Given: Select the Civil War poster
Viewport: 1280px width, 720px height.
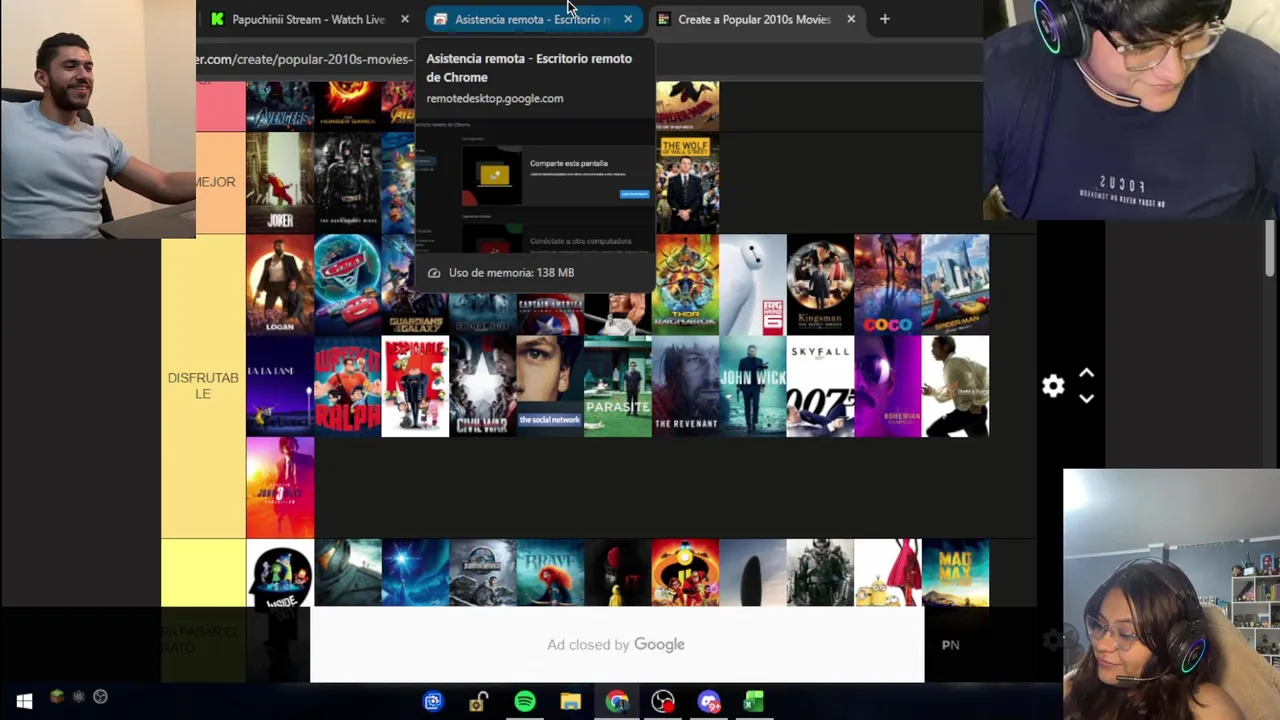Looking at the screenshot, I should coord(482,386).
